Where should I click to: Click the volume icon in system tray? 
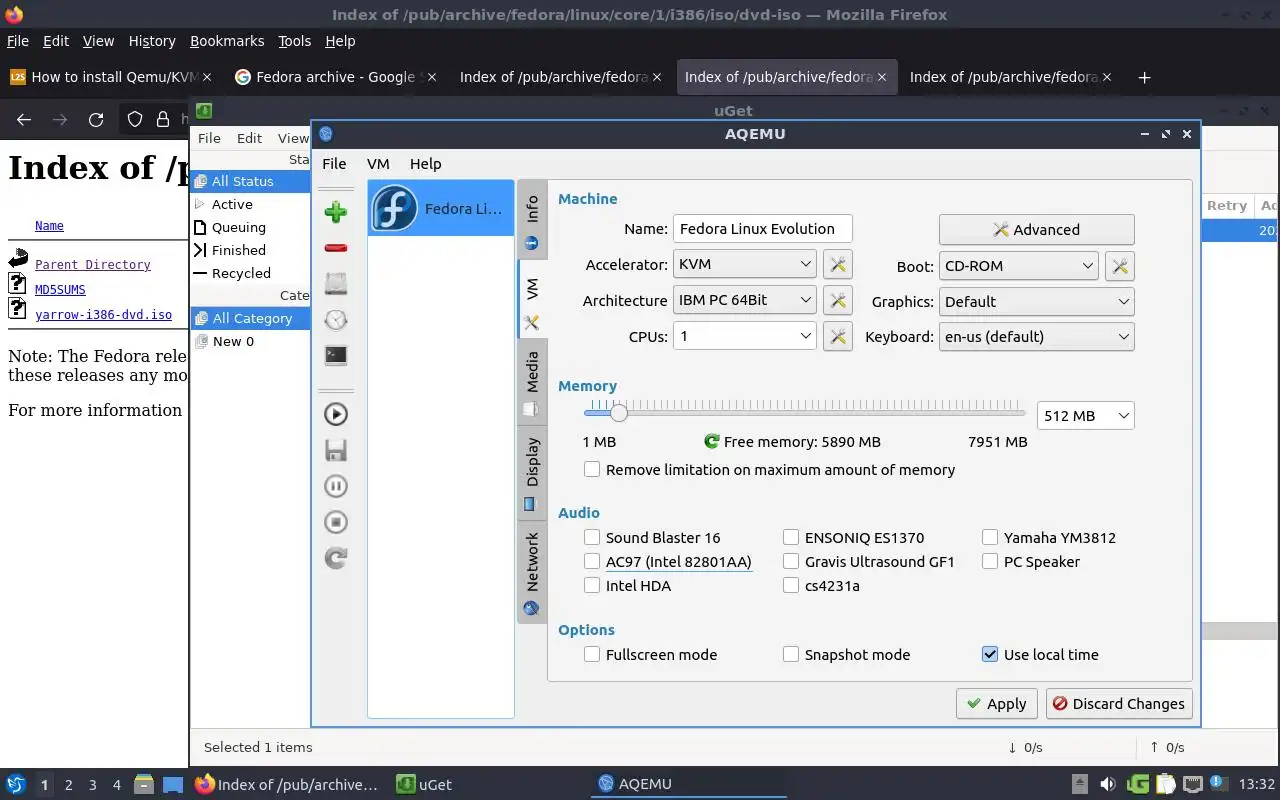coord(1108,784)
